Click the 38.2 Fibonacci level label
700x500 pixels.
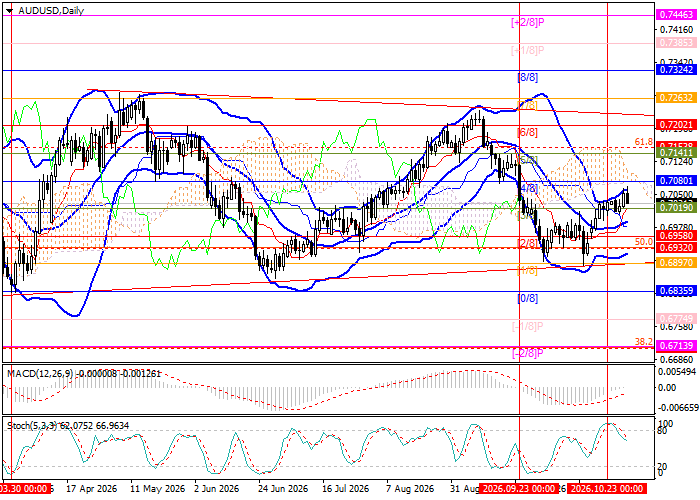643,342
